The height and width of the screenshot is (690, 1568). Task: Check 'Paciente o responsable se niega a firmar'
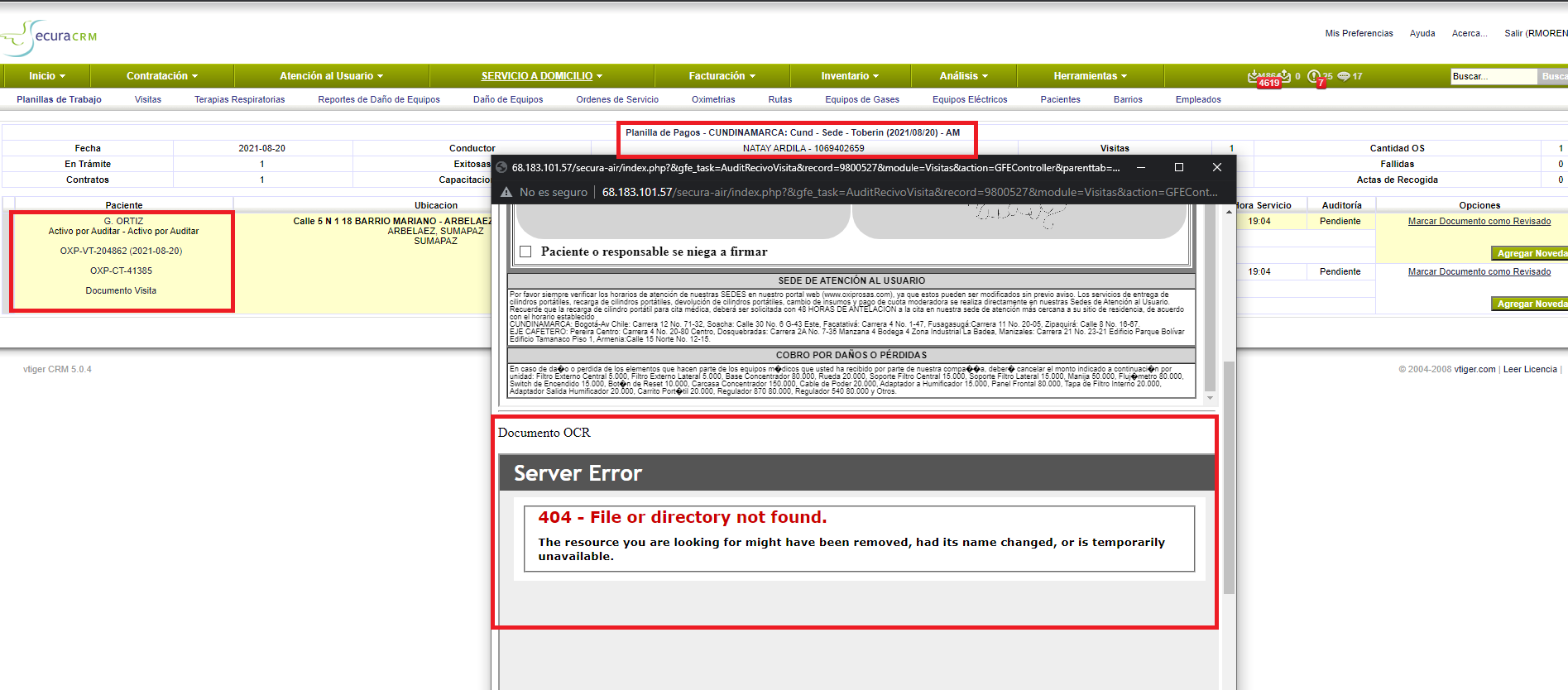525,252
